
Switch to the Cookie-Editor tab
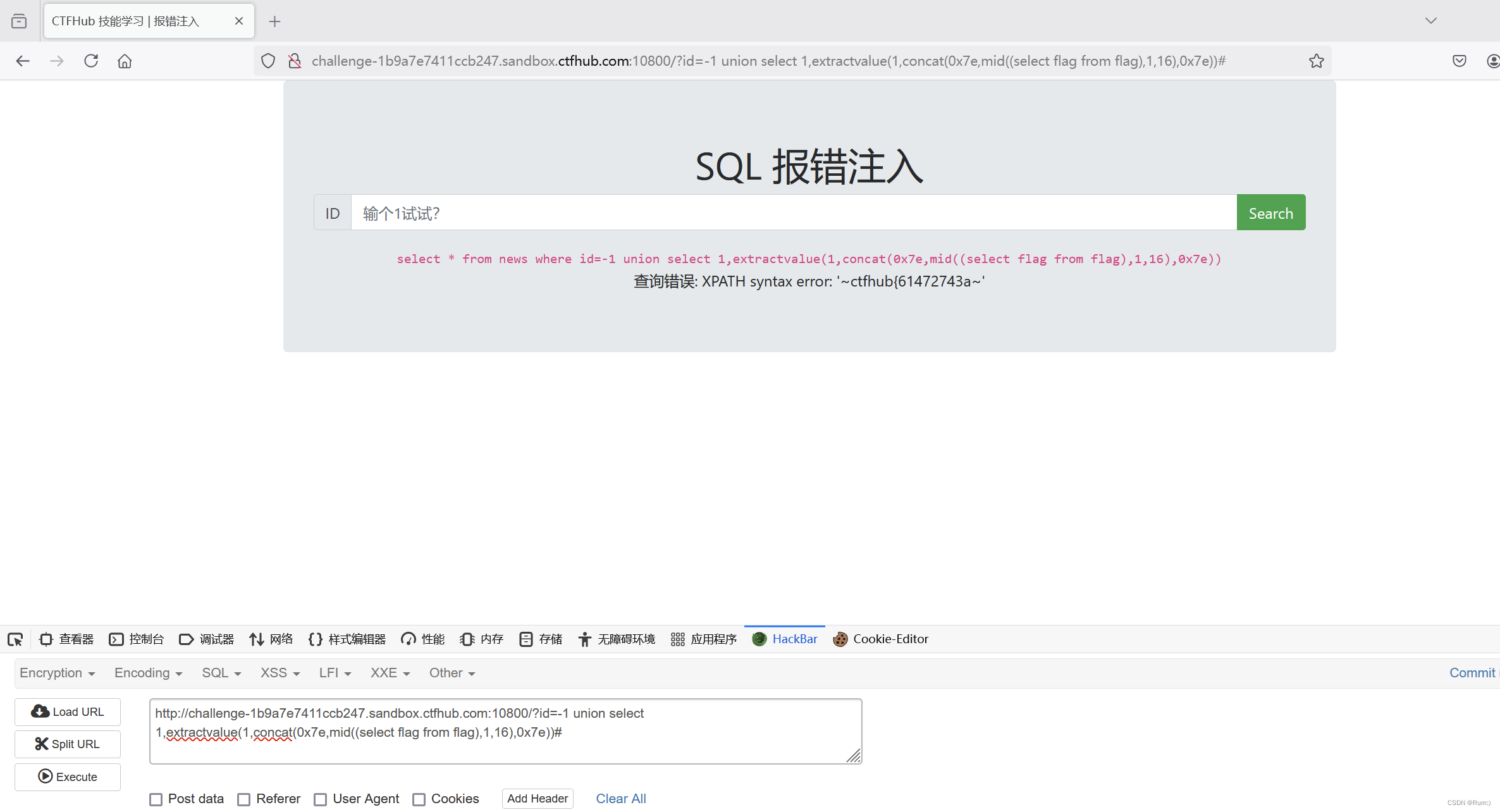pos(882,639)
